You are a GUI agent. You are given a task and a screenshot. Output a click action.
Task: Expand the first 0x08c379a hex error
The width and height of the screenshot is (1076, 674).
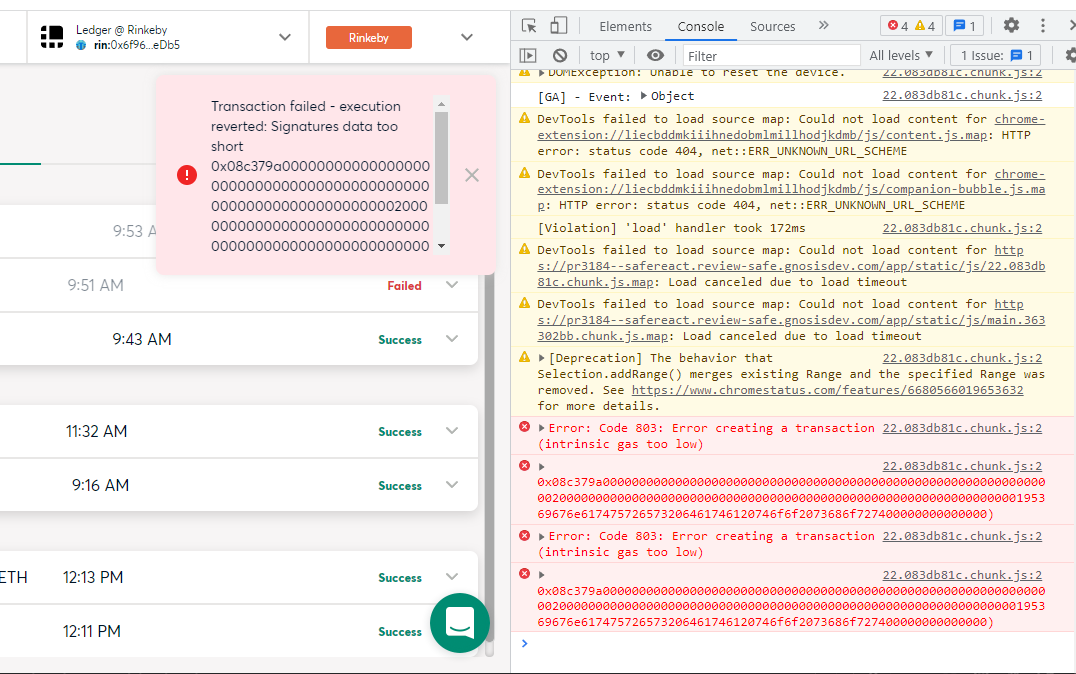(x=541, y=466)
